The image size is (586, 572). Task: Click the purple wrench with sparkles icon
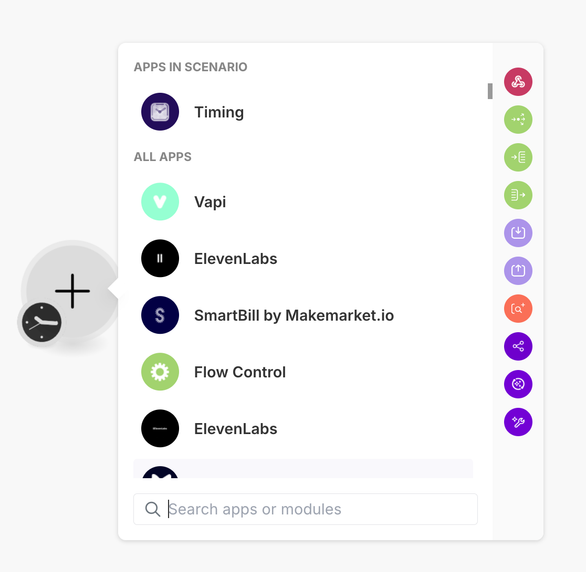(x=518, y=422)
